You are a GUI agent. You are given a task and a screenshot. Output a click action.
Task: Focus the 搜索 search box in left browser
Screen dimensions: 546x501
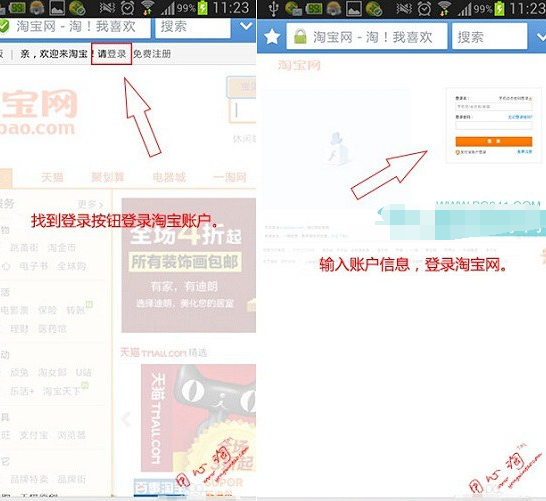click(x=193, y=27)
